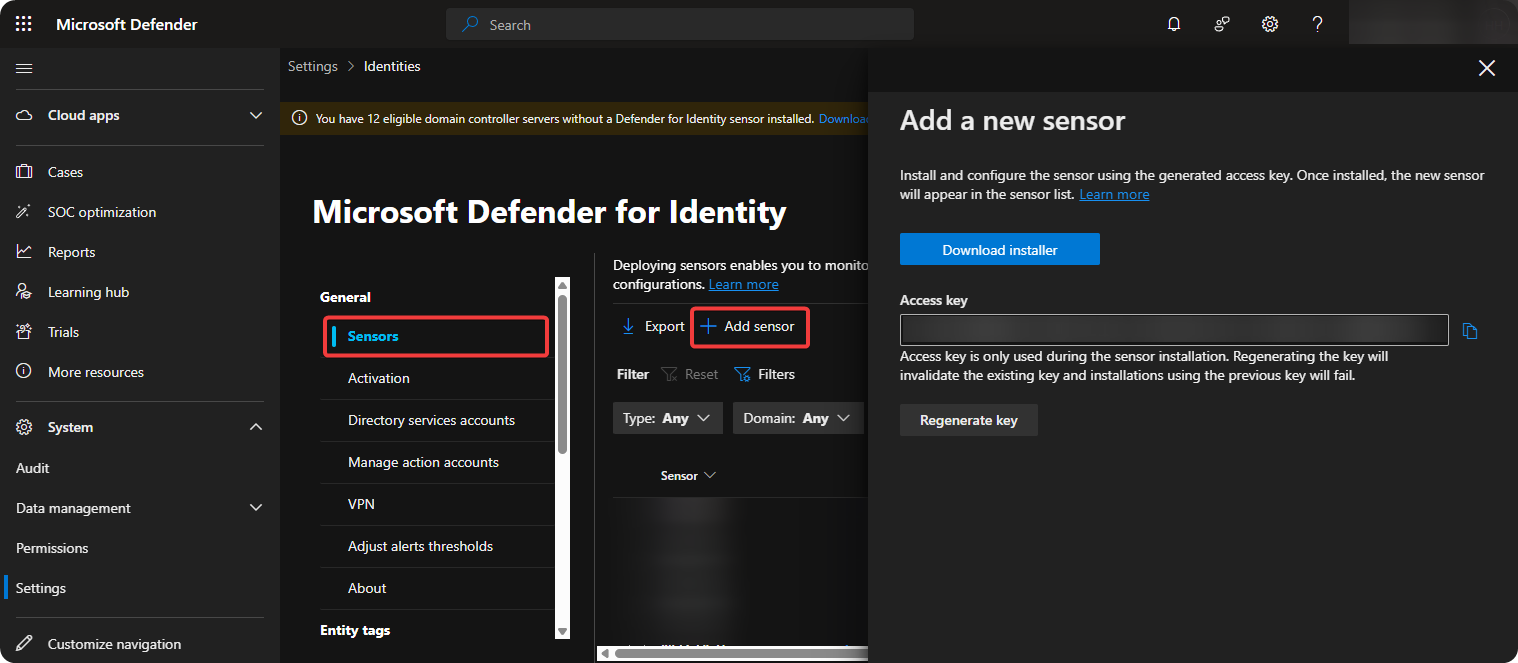Copy the access key with copy icon
1518x663 pixels.
1470,331
